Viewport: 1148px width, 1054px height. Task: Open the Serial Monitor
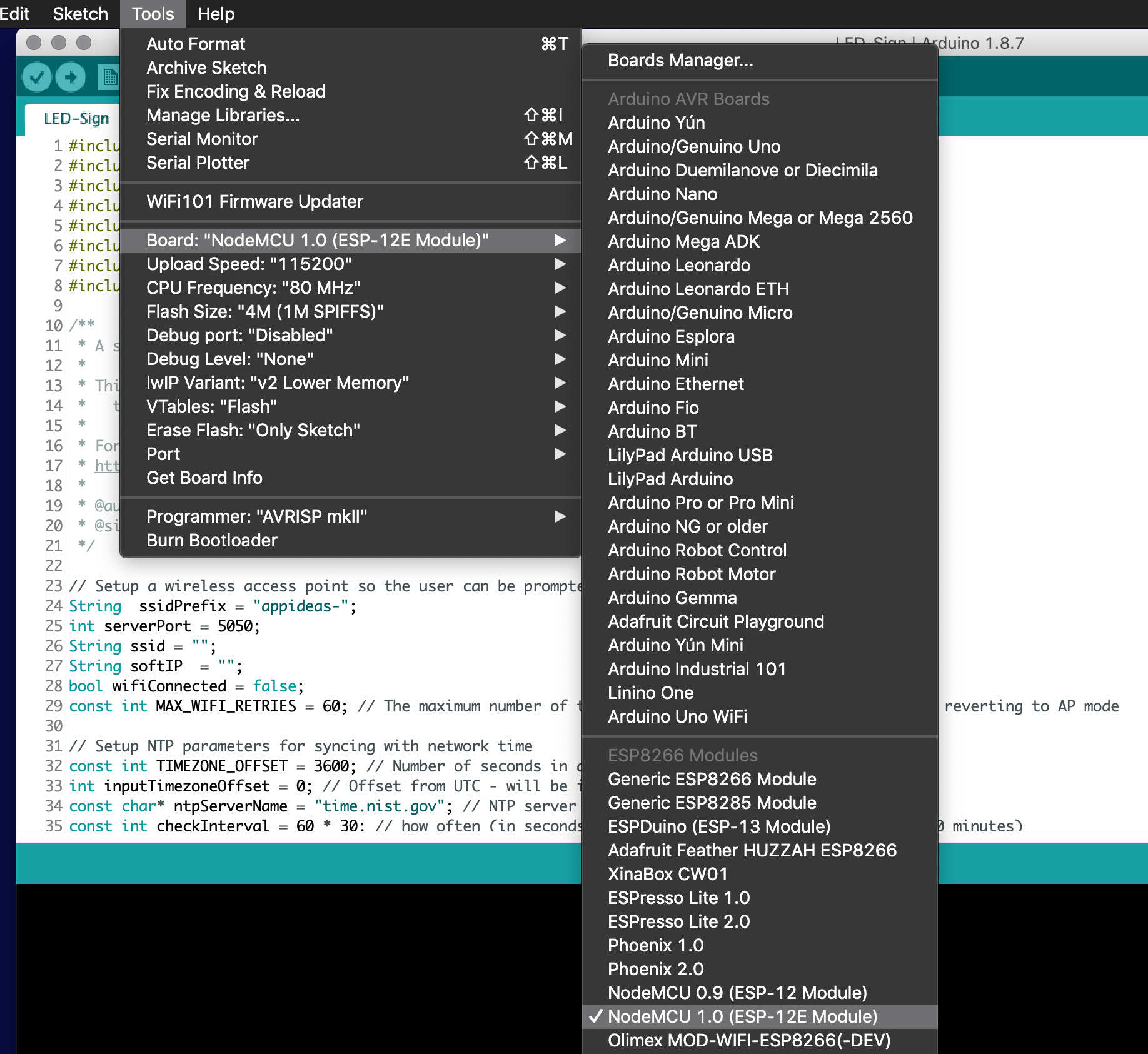201,139
